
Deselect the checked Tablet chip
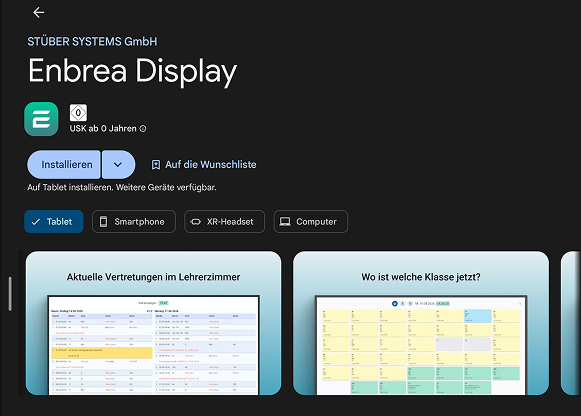(54, 222)
